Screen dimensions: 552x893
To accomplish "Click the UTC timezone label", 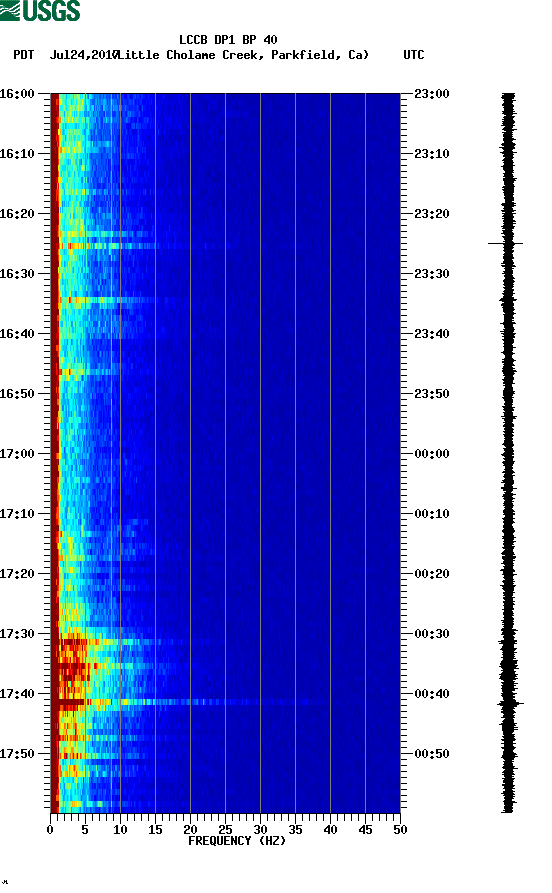I will pyautogui.click(x=414, y=55).
